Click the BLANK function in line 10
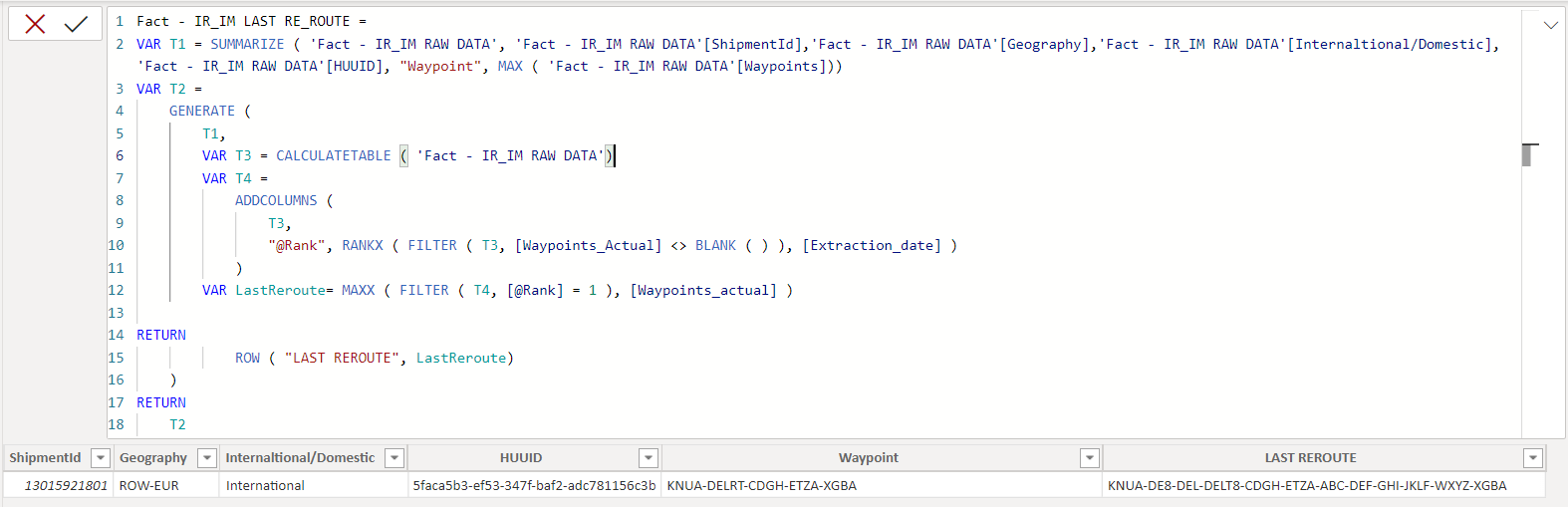 (x=715, y=245)
